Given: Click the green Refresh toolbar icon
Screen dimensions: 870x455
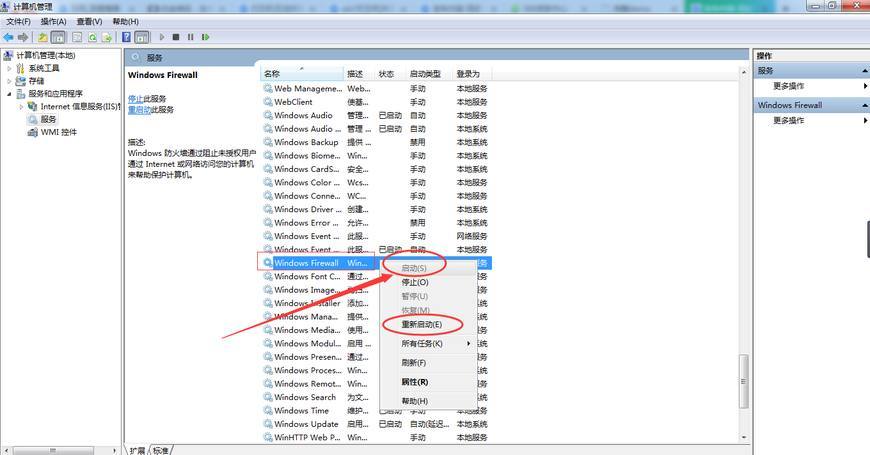Looking at the screenshot, I should [x=92, y=37].
